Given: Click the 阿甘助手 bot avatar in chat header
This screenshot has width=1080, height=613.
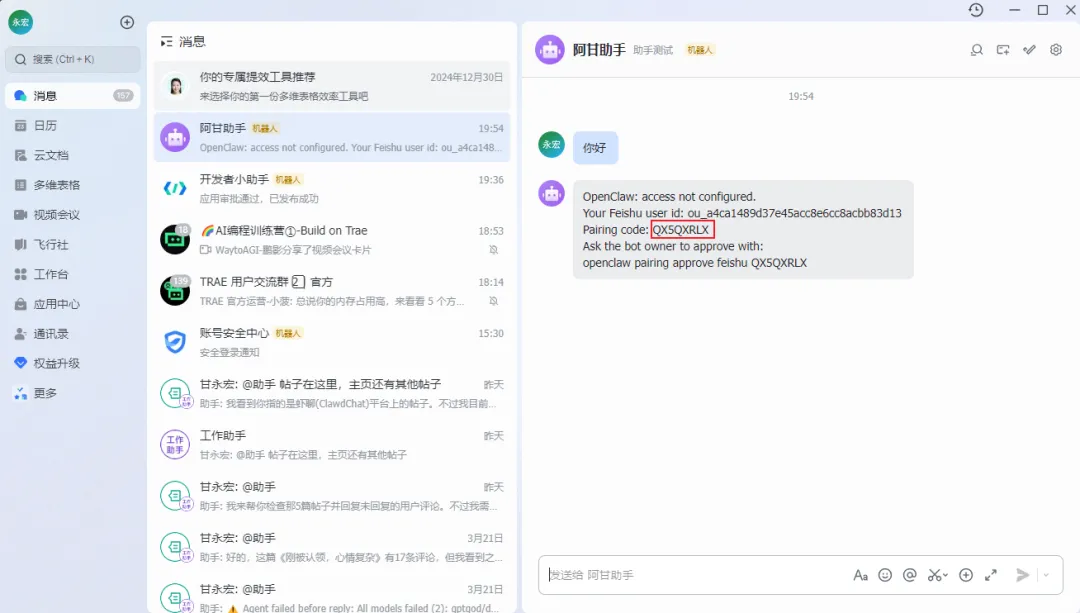Looking at the screenshot, I should pyautogui.click(x=550, y=50).
